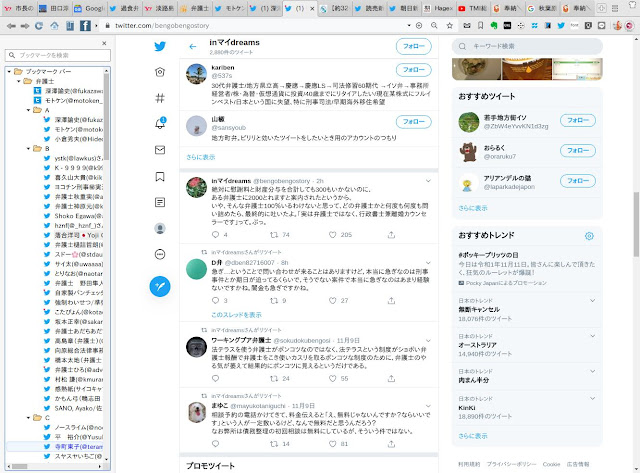Image resolution: width=640 pixels, height=473 pixels.
Task: Open the home icon above hashtag
Action: [160, 72]
